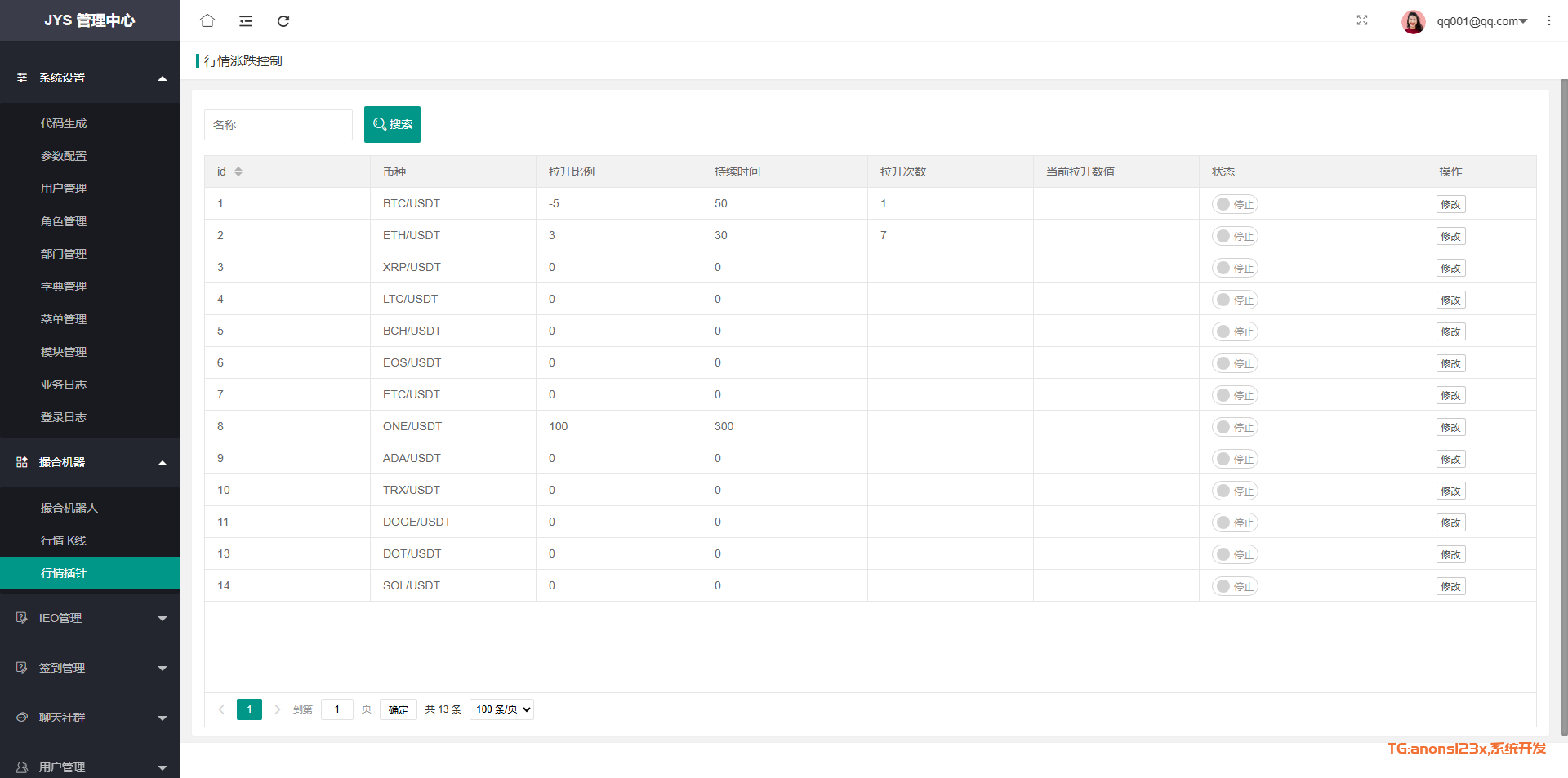1568x778 pixels.
Task: Click the vertical scrollbar on the right edge
Action: pyautogui.click(x=1564, y=408)
